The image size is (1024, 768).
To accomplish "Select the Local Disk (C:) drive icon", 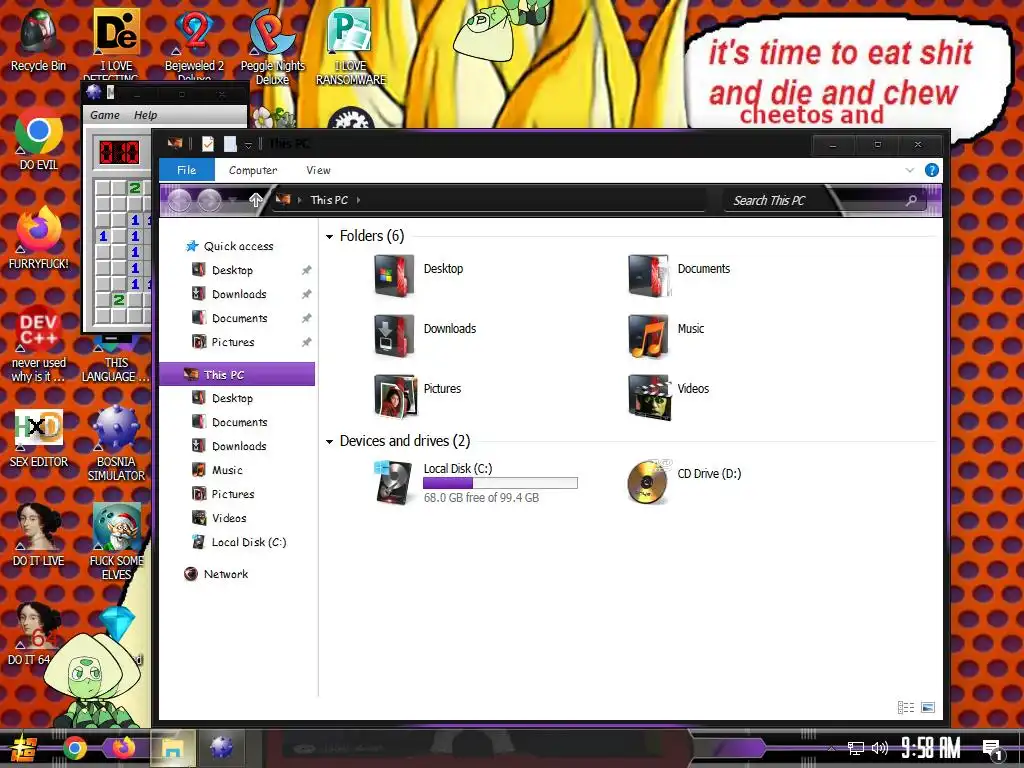I will [x=394, y=483].
